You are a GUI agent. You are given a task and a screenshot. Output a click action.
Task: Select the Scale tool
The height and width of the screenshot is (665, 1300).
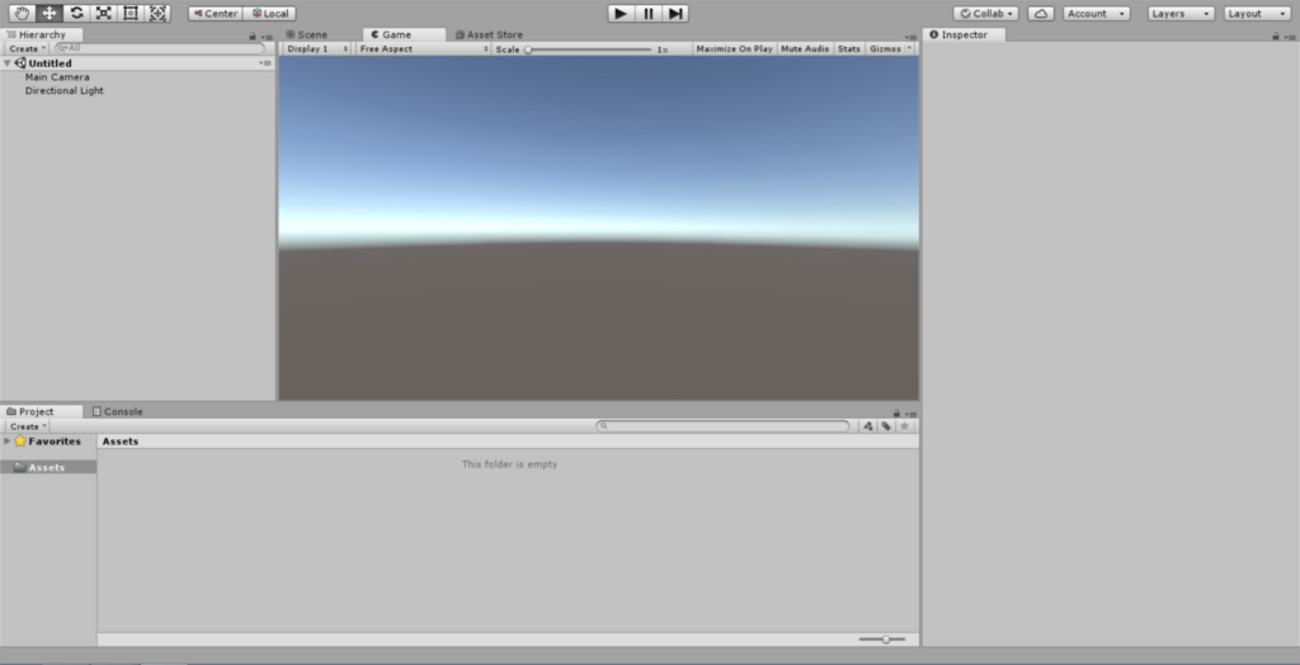tap(103, 13)
